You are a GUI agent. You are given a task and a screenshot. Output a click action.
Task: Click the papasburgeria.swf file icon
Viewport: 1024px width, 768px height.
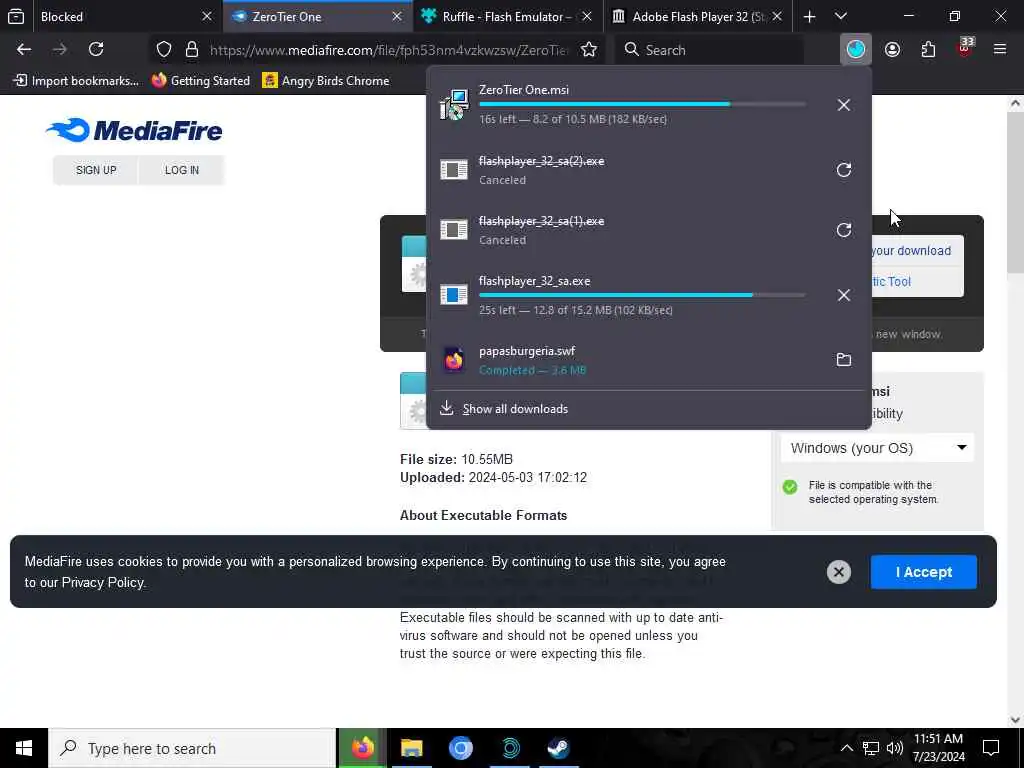[454, 360]
